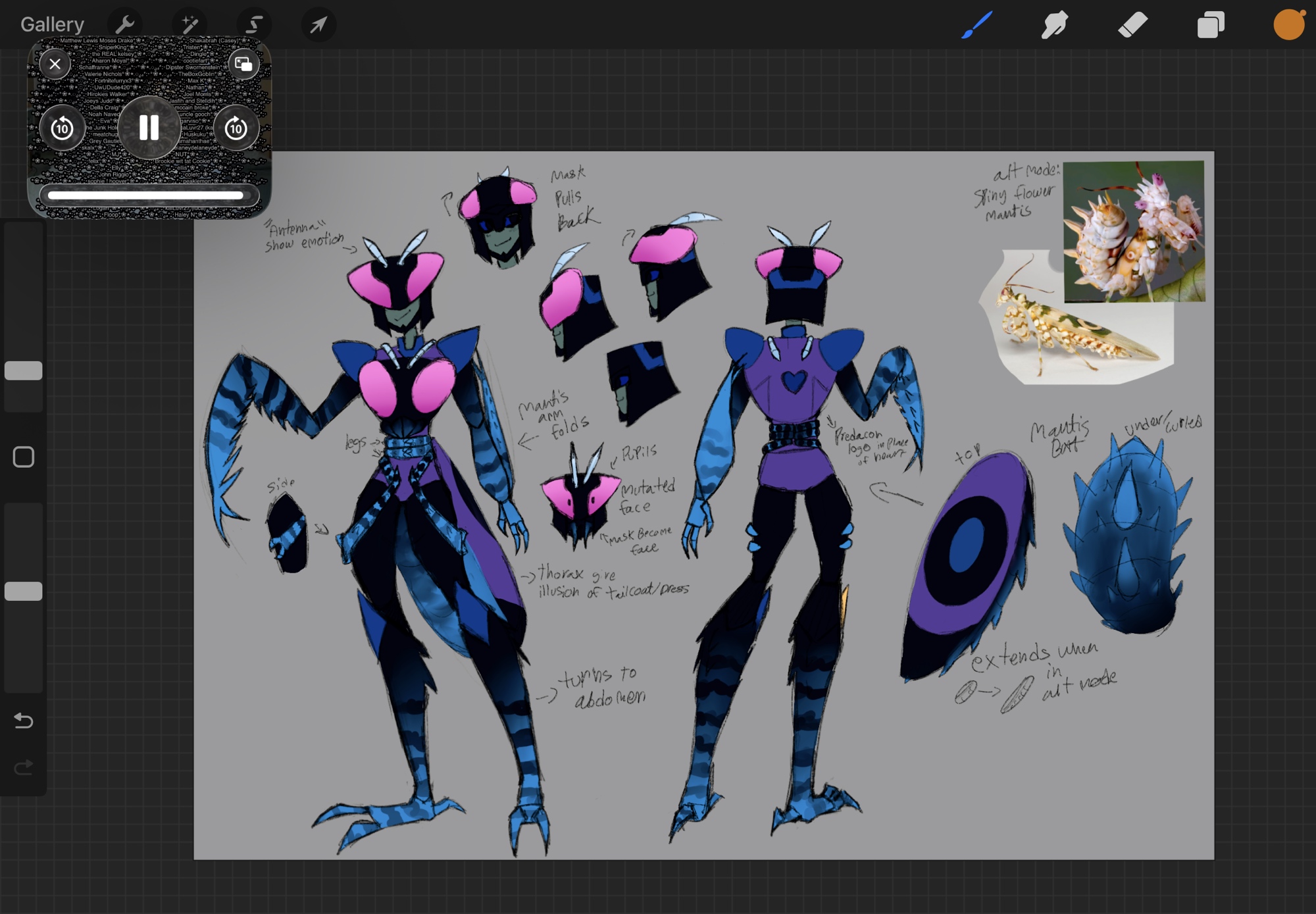Select the Smudge tool
The image size is (1316, 914).
point(1054,24)
